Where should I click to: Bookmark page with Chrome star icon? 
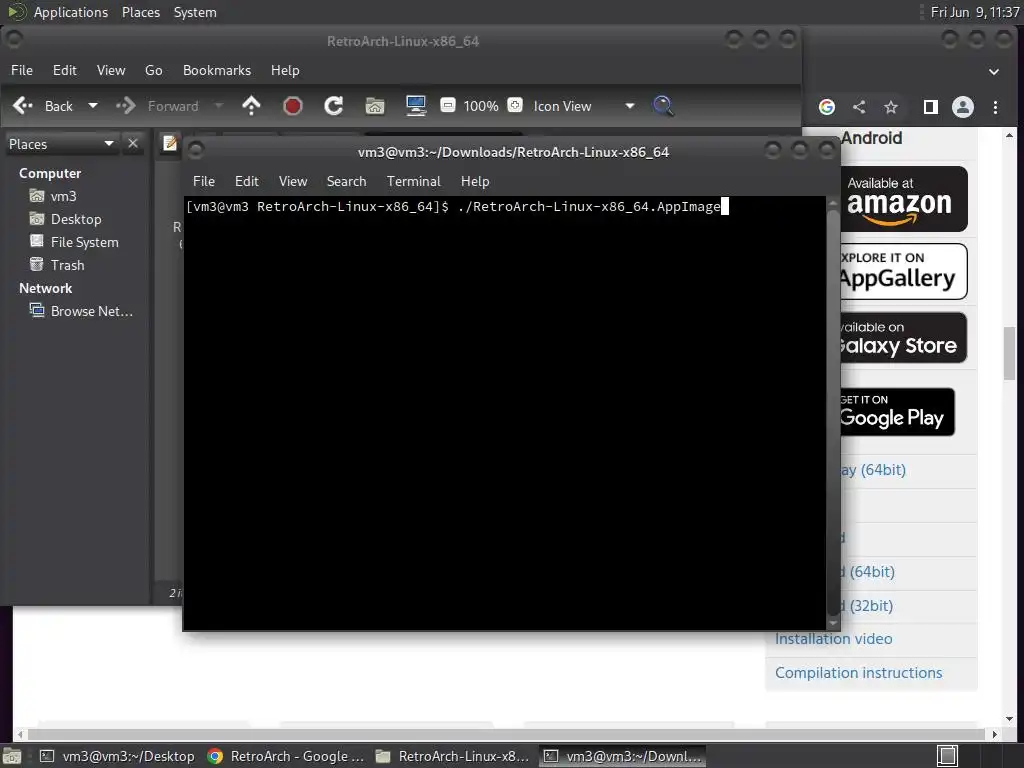[x=891, y=106]
